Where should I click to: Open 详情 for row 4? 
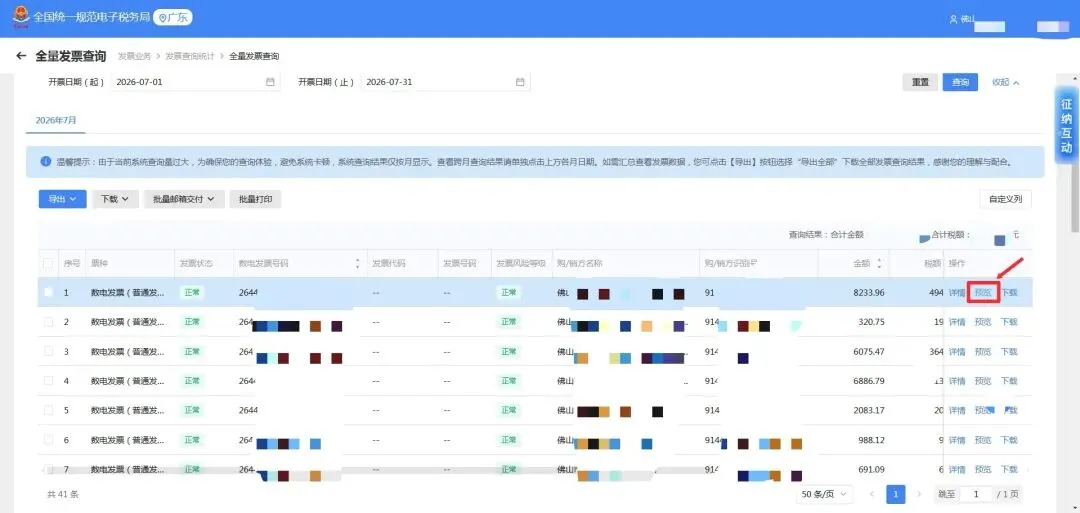point(957,381)
